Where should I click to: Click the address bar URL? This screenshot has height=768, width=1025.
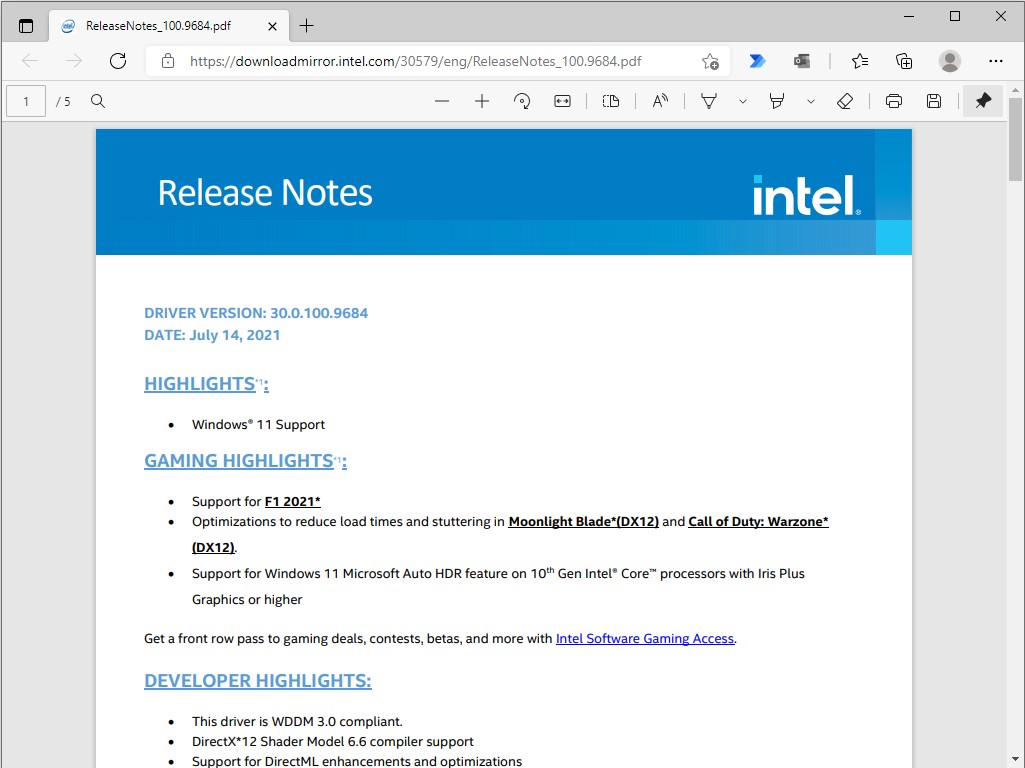pos(416,61)
